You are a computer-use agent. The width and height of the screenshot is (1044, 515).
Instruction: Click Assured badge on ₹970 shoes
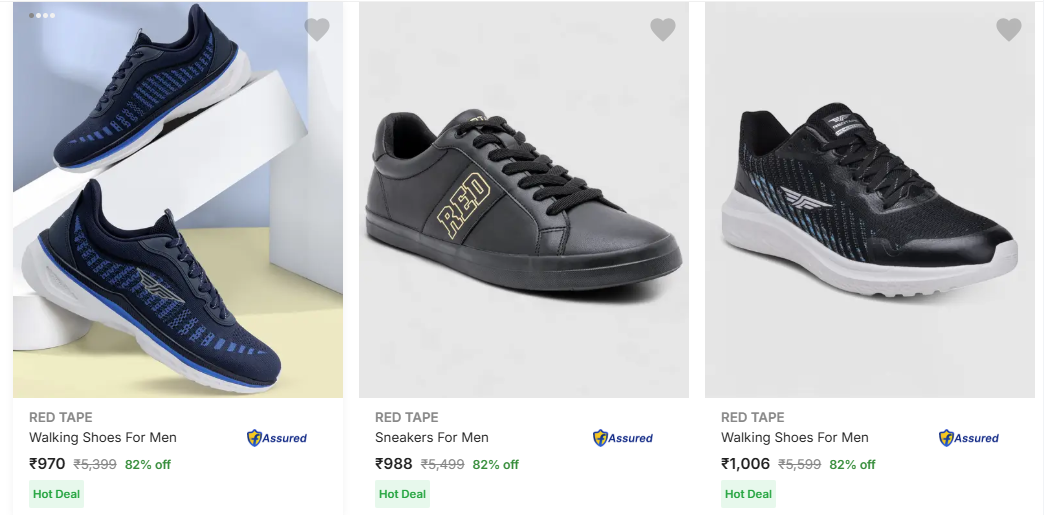pyautogui.click(x=277, y=438)
